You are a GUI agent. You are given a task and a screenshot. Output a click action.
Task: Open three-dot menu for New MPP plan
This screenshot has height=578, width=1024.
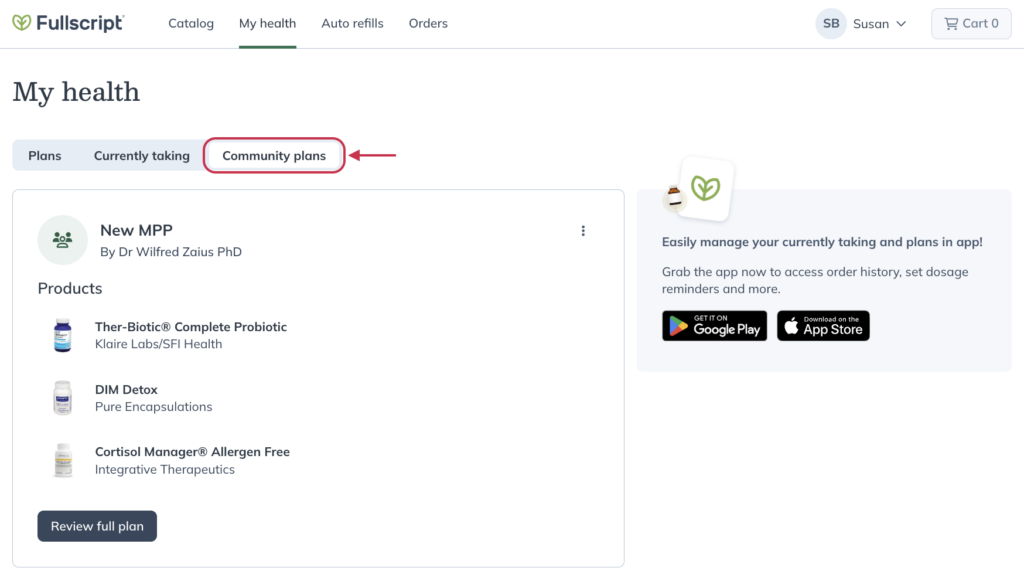(583, 231)
